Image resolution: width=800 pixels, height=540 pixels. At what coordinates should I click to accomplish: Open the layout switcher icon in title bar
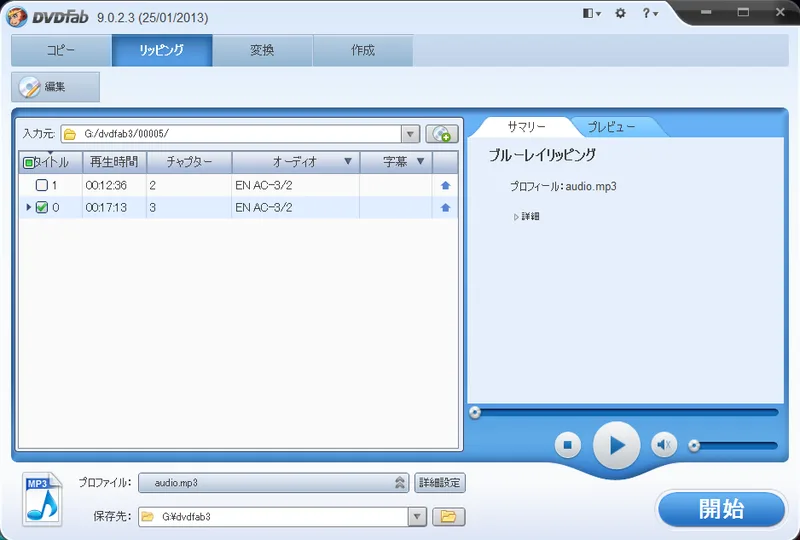591,13
